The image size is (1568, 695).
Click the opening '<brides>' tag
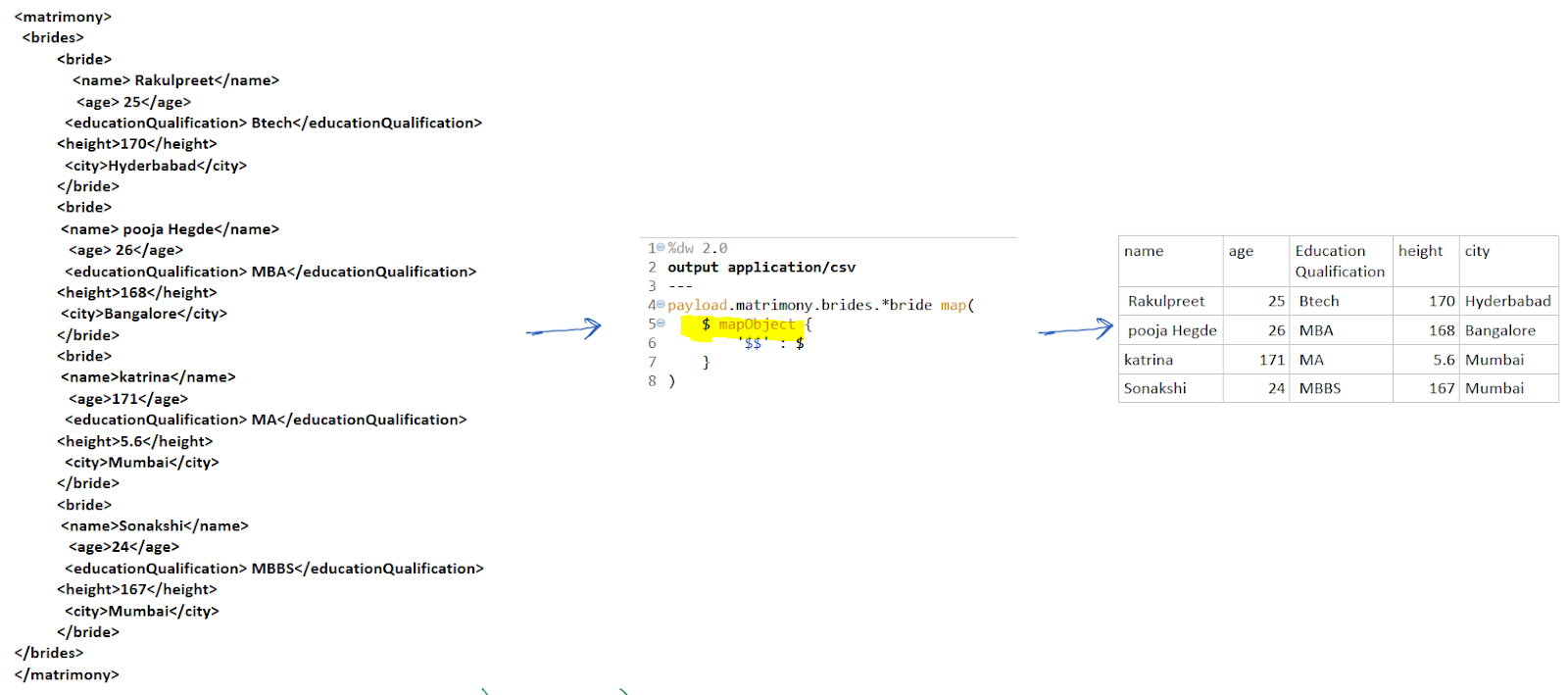(53, 37)
